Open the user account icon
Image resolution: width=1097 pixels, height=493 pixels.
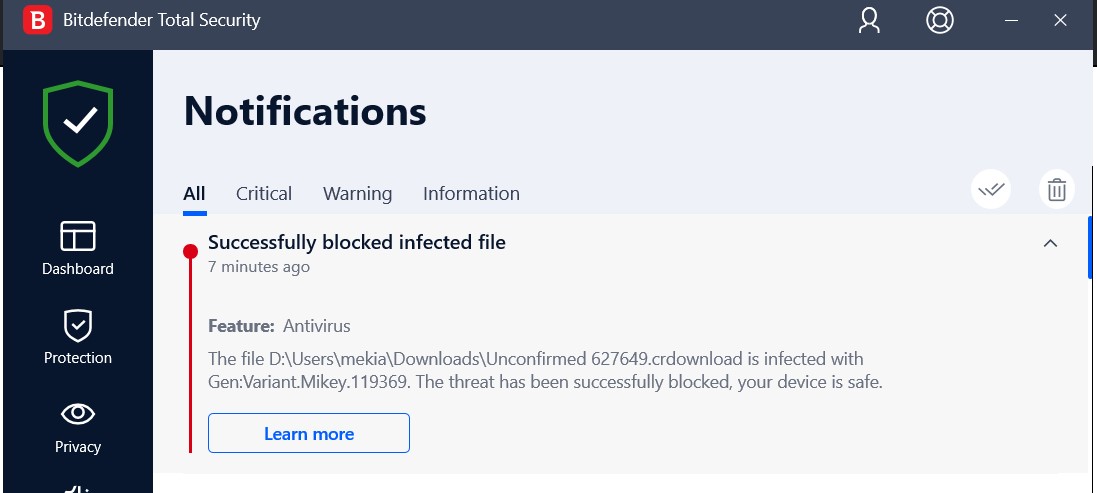pyautogui.click(x=869, y=20)
